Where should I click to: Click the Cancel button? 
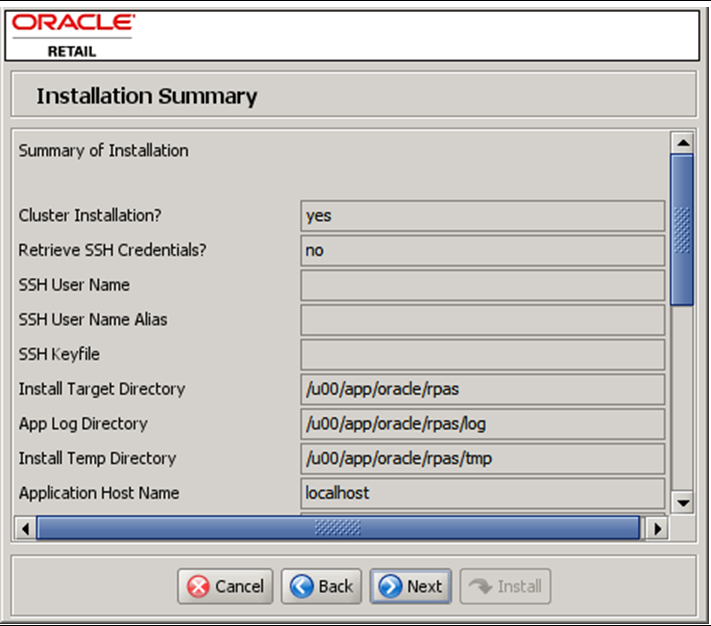coord(225,586)
